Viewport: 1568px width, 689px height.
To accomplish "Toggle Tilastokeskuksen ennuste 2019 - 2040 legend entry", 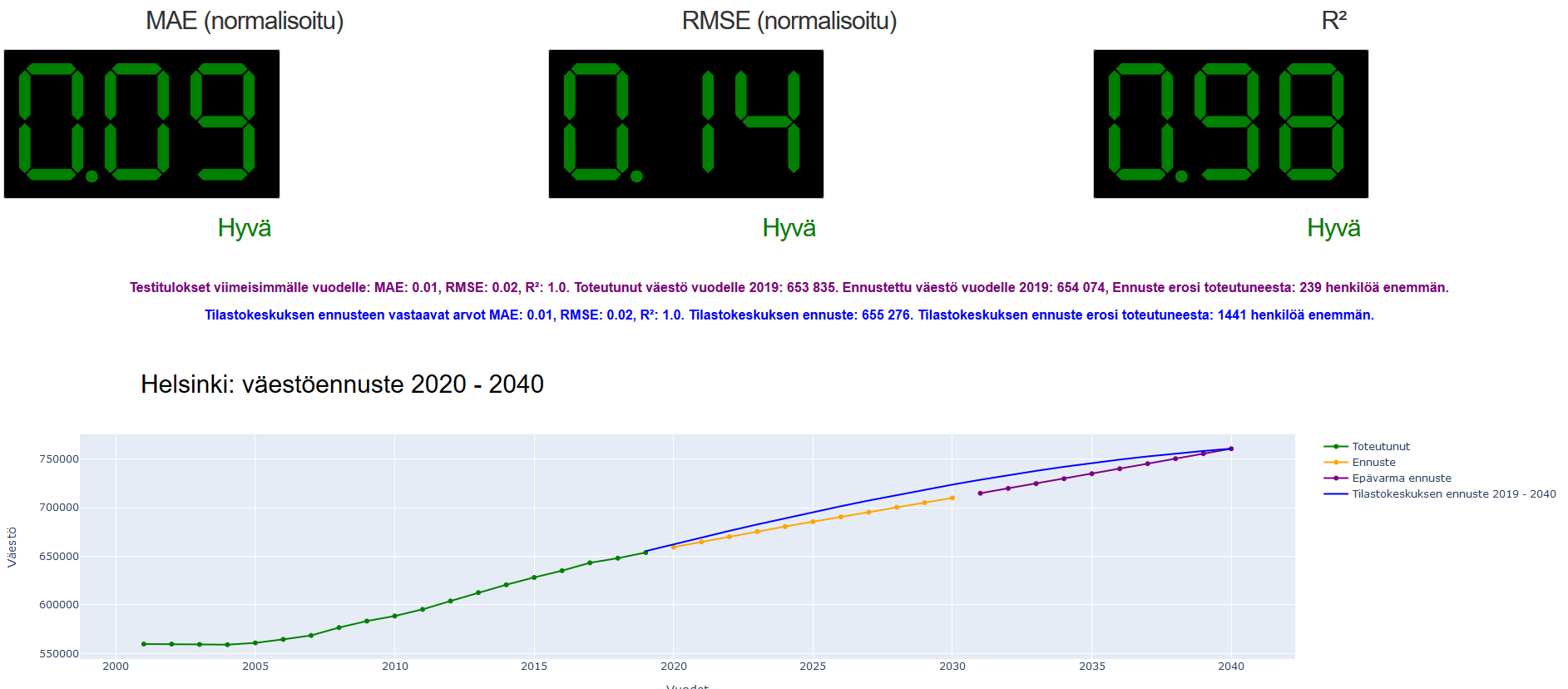I will pos(1440,494).
